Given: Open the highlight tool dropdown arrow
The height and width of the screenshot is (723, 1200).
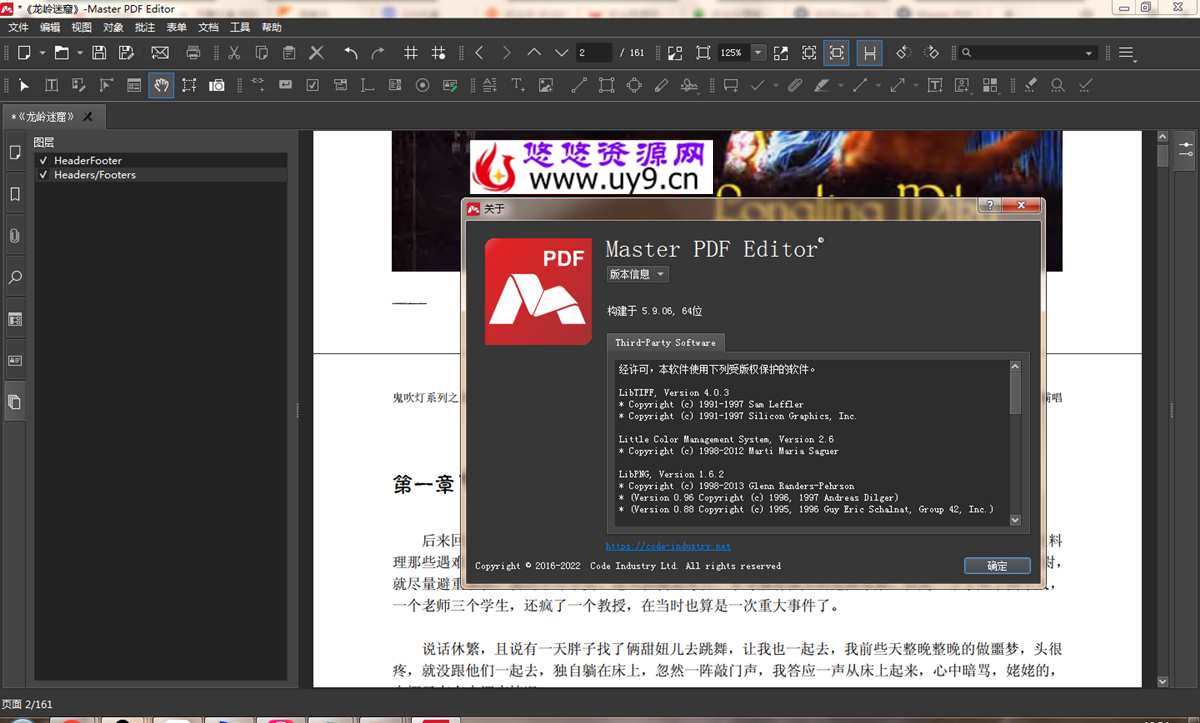Looking at the screenshot, I should [840, 87].
